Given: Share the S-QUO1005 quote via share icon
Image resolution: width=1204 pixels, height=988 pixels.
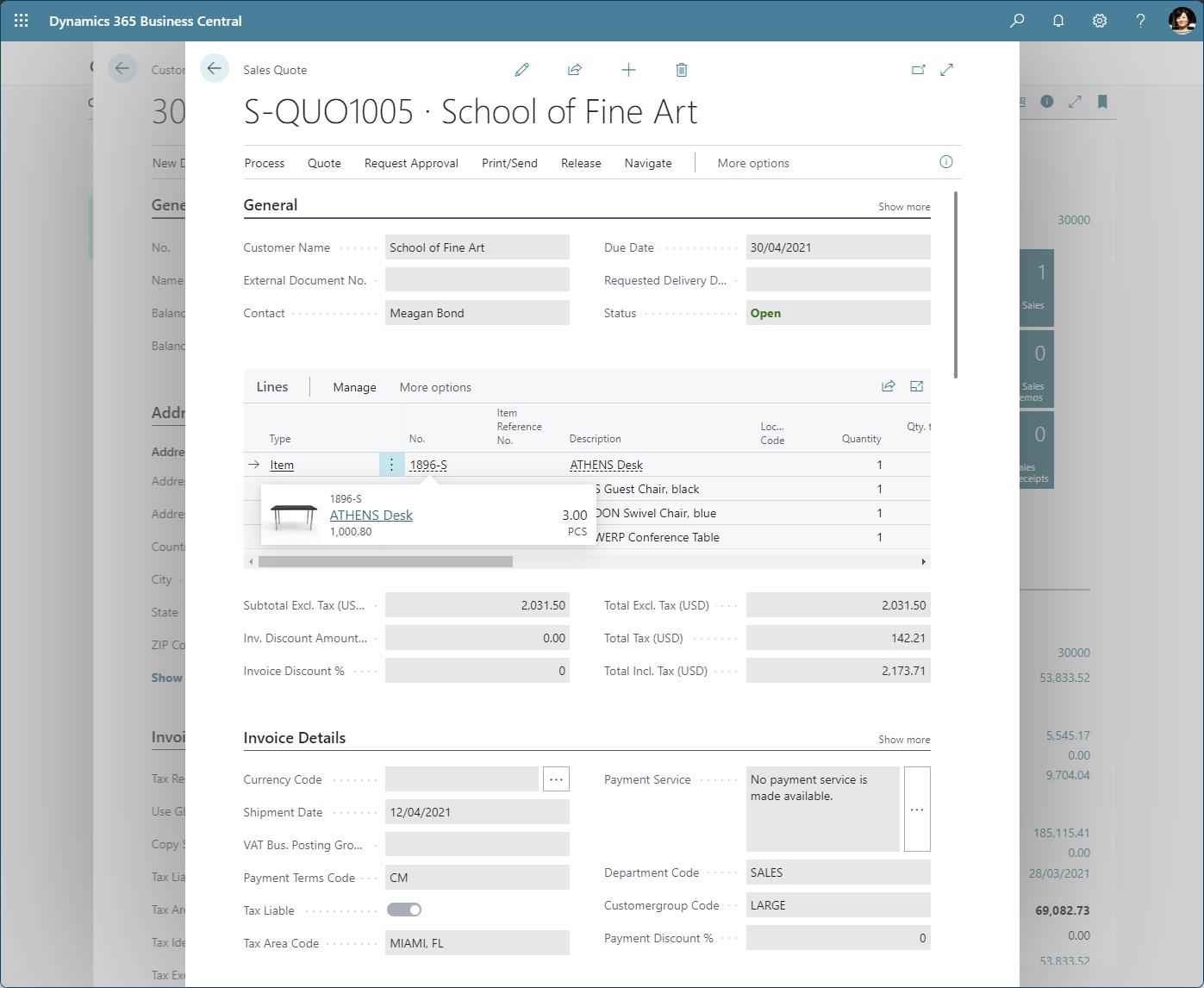Looking at the screenshot, I should point(575,70).
